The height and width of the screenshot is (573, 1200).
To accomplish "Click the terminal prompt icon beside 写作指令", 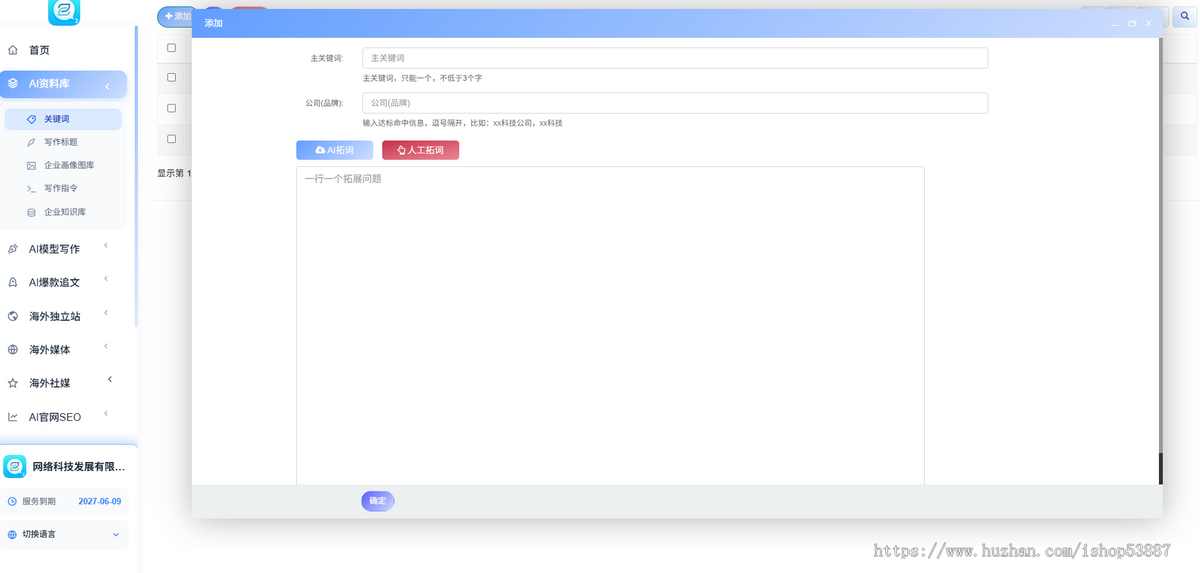I will click(32, 188).
